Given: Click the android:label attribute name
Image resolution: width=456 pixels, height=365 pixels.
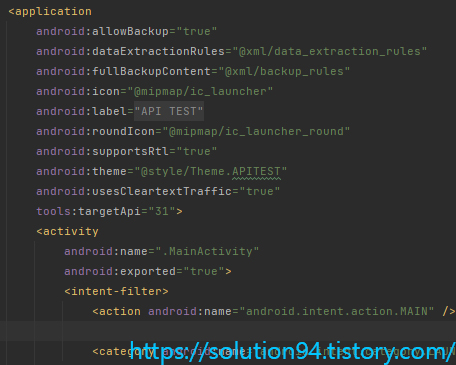Looking at the screenshot, I should pyautogui.click(x=81, y=111).
